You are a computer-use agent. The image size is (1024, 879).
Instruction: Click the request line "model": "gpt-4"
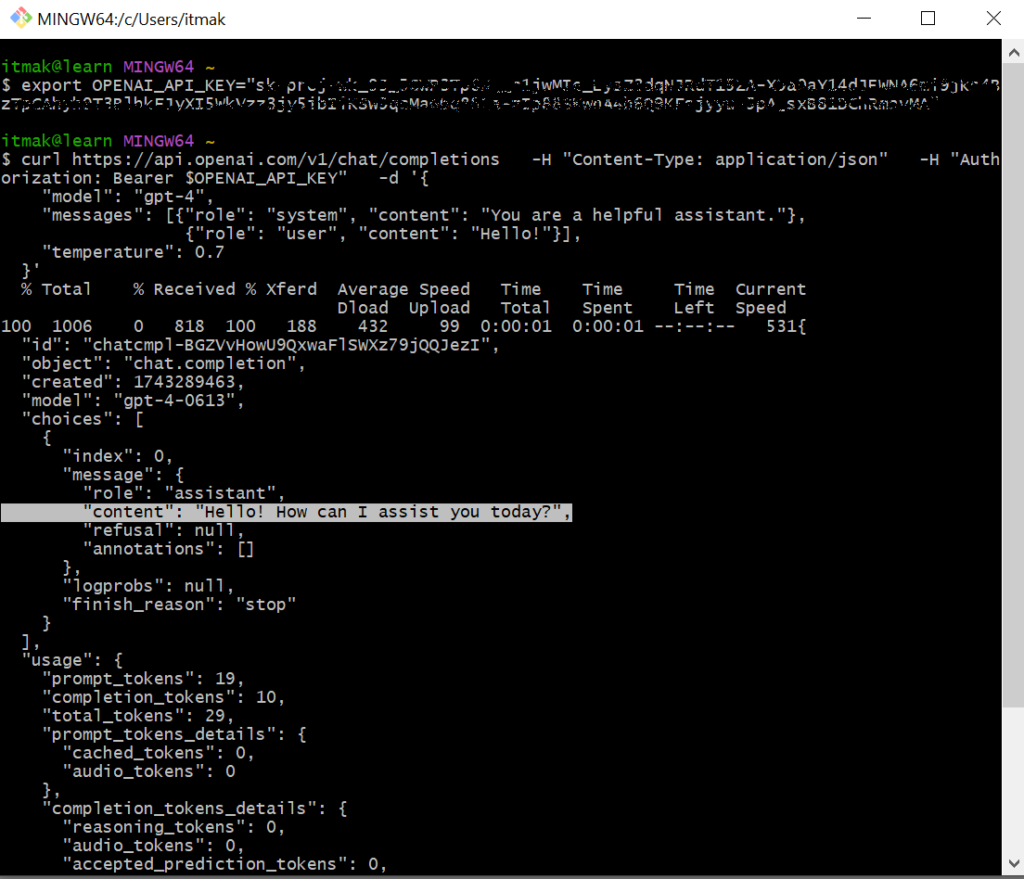[128, 197]
